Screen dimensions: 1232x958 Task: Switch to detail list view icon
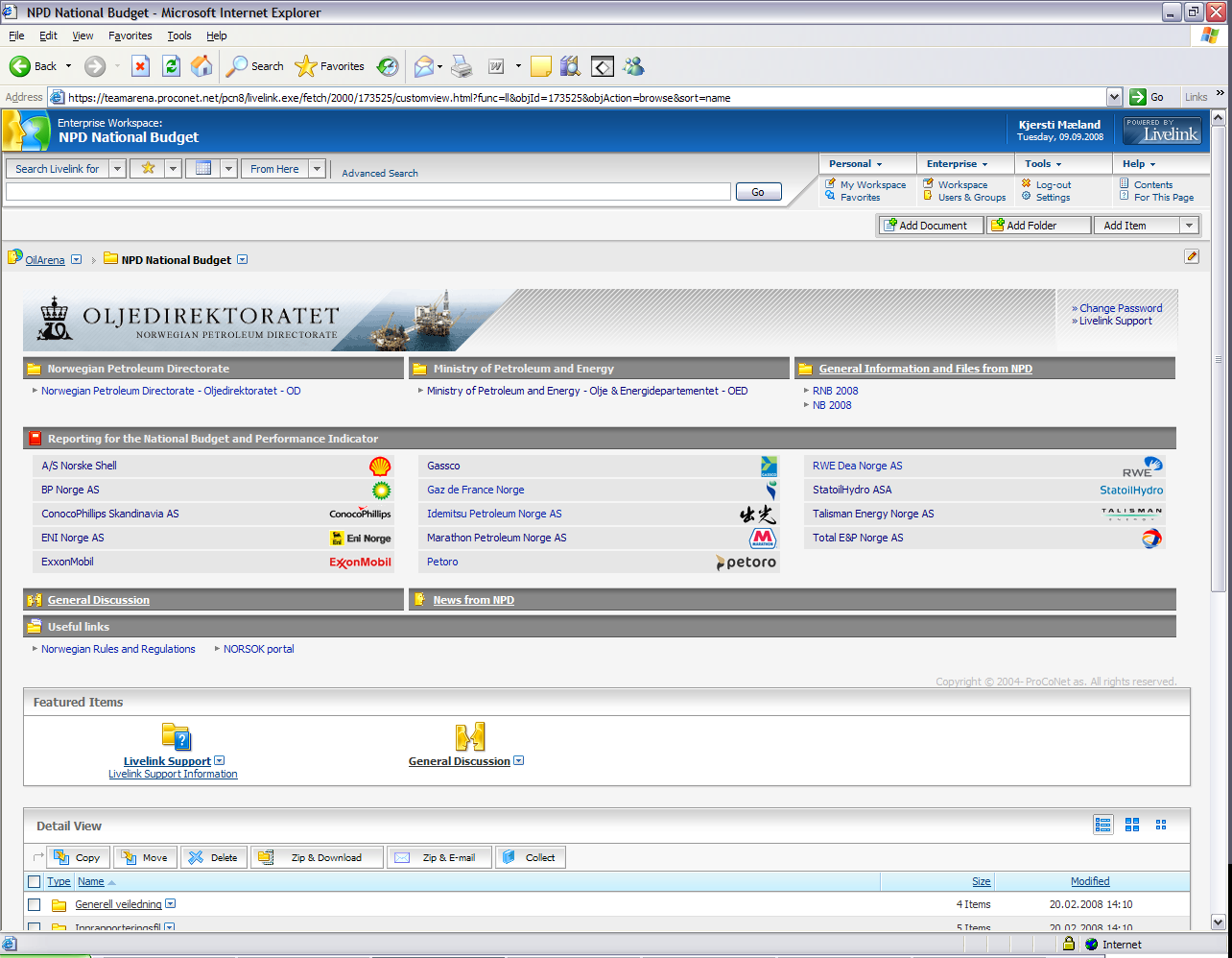click(x=1103, y=825)
